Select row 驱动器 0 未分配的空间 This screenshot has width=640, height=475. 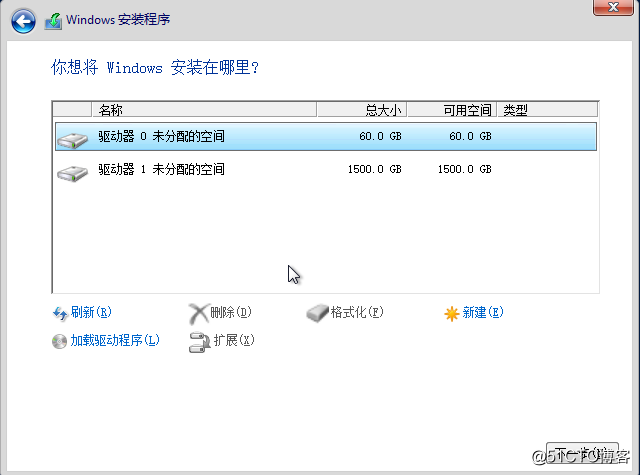click(326, 136)
